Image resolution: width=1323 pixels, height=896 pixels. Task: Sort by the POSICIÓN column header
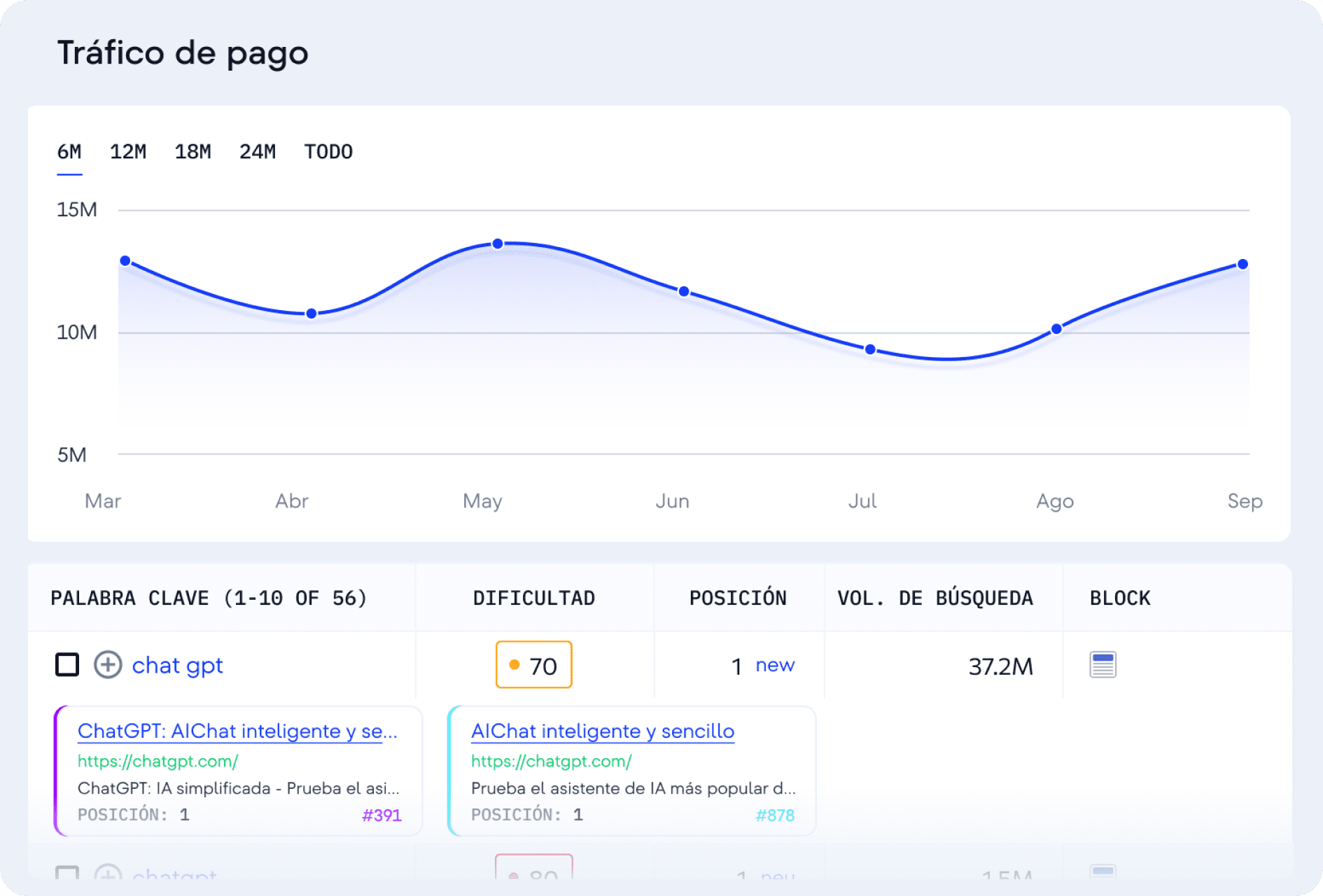(x=738, y=598)
